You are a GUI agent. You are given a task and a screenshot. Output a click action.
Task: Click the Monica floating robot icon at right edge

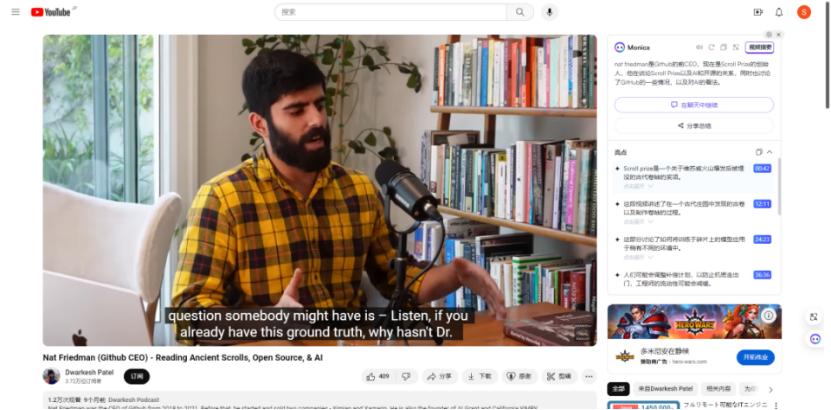point(815,338)
